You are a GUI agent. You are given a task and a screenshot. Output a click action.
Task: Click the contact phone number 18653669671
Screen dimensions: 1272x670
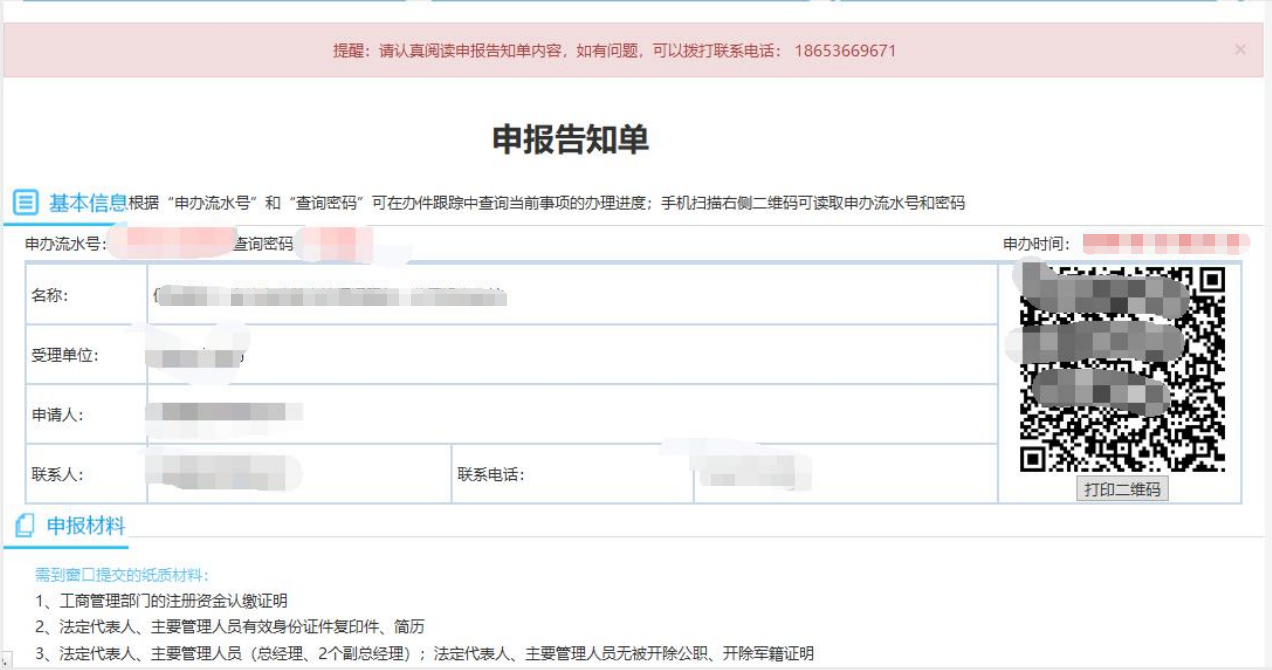(x=845, y=50)
